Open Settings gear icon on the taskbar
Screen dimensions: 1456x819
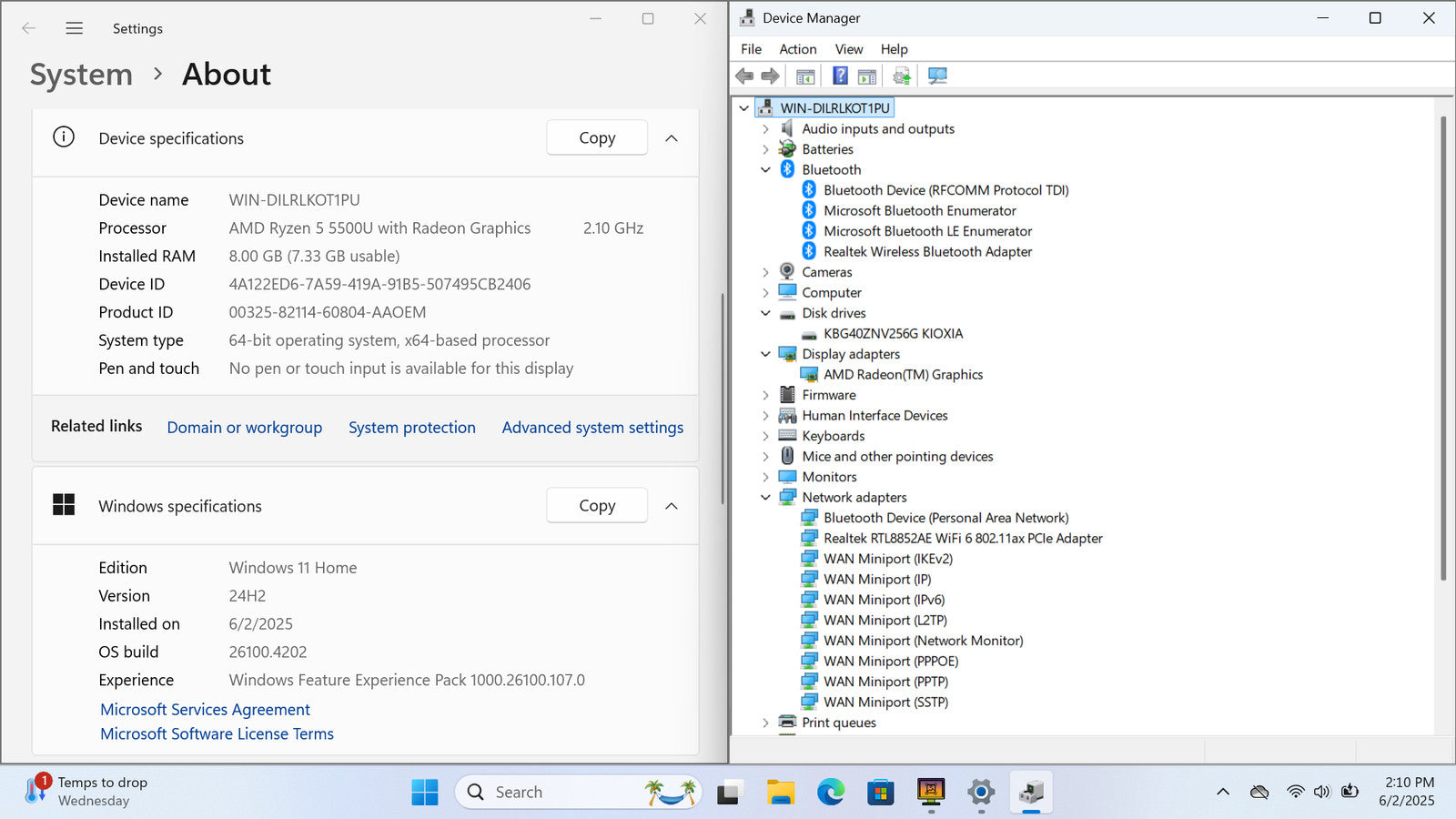(x=981, y=793)
